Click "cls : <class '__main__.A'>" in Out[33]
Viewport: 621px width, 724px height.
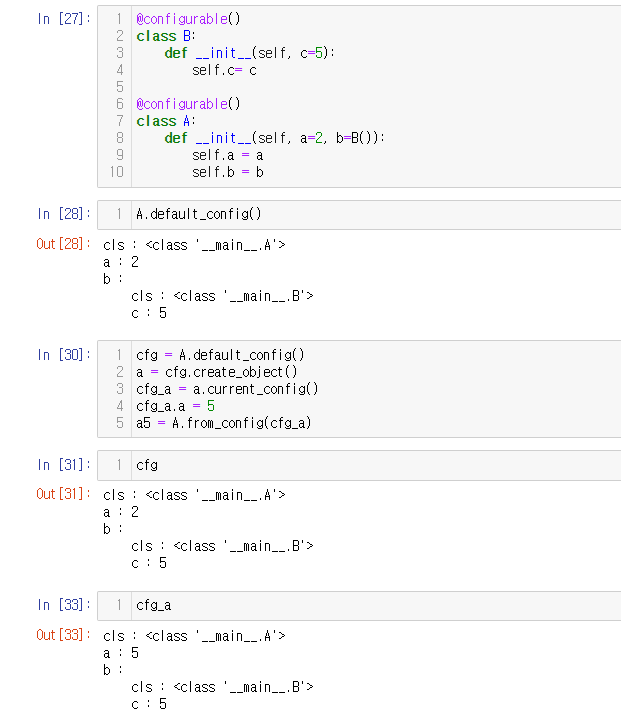[194, 636]
